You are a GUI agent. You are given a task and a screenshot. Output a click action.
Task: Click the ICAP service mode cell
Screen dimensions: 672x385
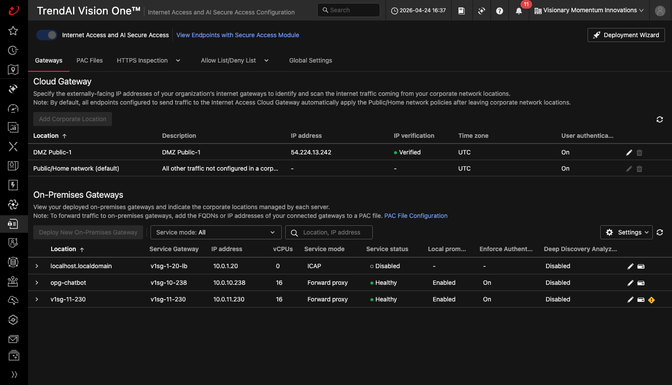click(314, 266)
